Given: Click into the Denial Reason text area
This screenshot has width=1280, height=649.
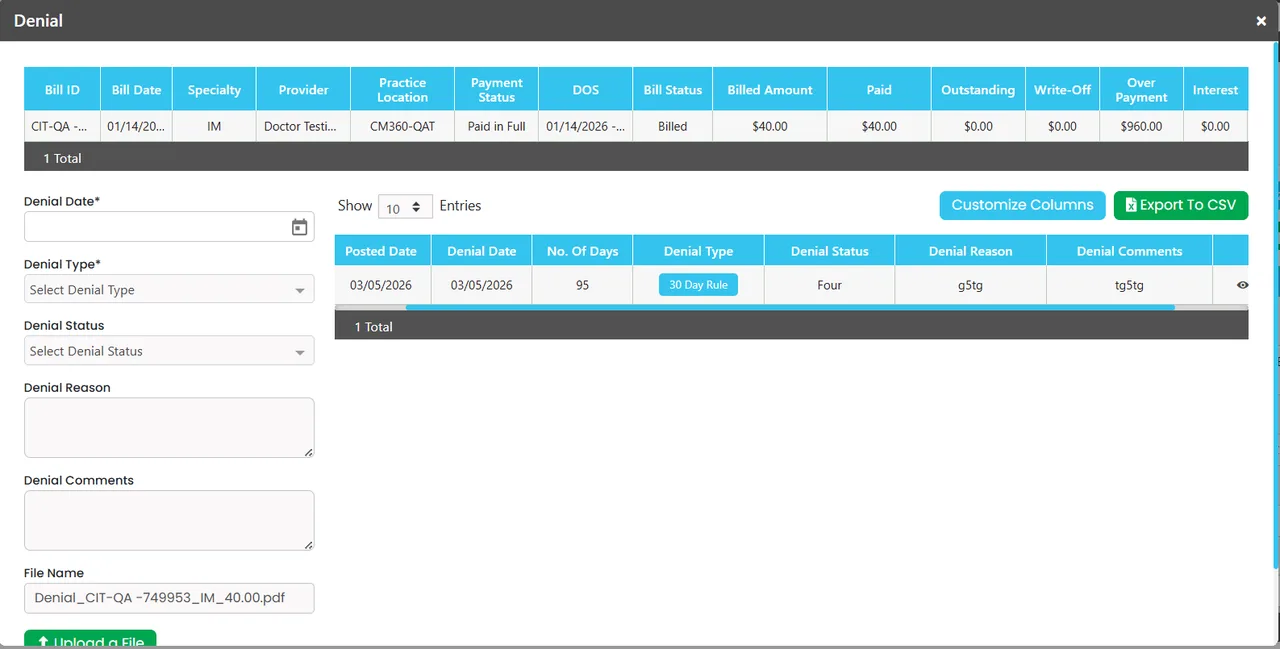Looking at the screenshot, I should click(169, 428).
